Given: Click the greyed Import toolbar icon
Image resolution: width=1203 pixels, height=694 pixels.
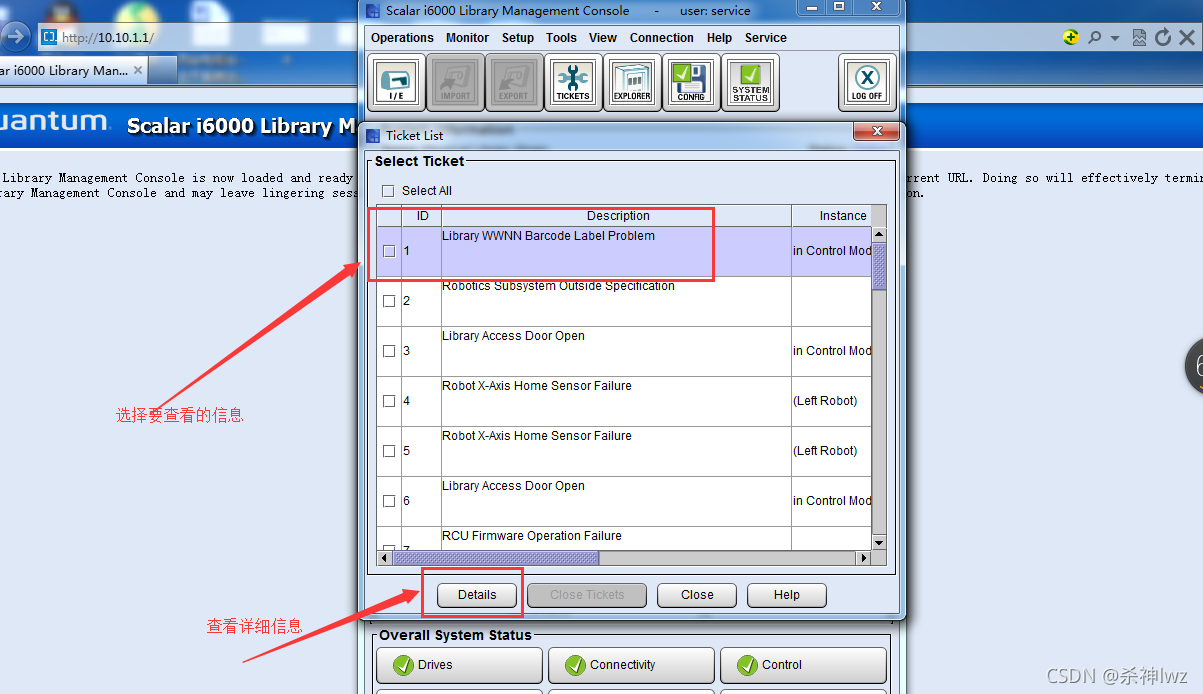Looking at the screenshot, I should (455, 82).
